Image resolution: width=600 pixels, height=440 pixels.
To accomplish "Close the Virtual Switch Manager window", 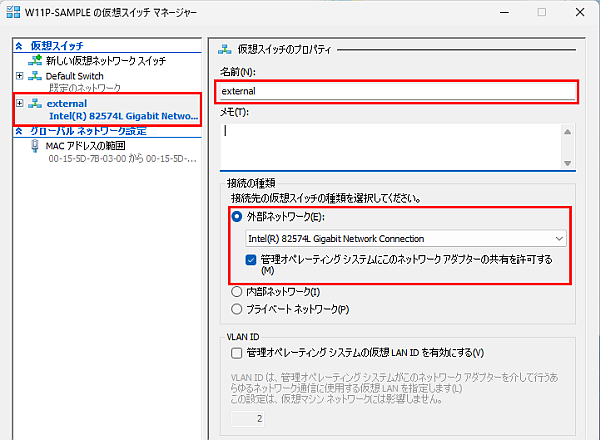I will tap(580, 12).
